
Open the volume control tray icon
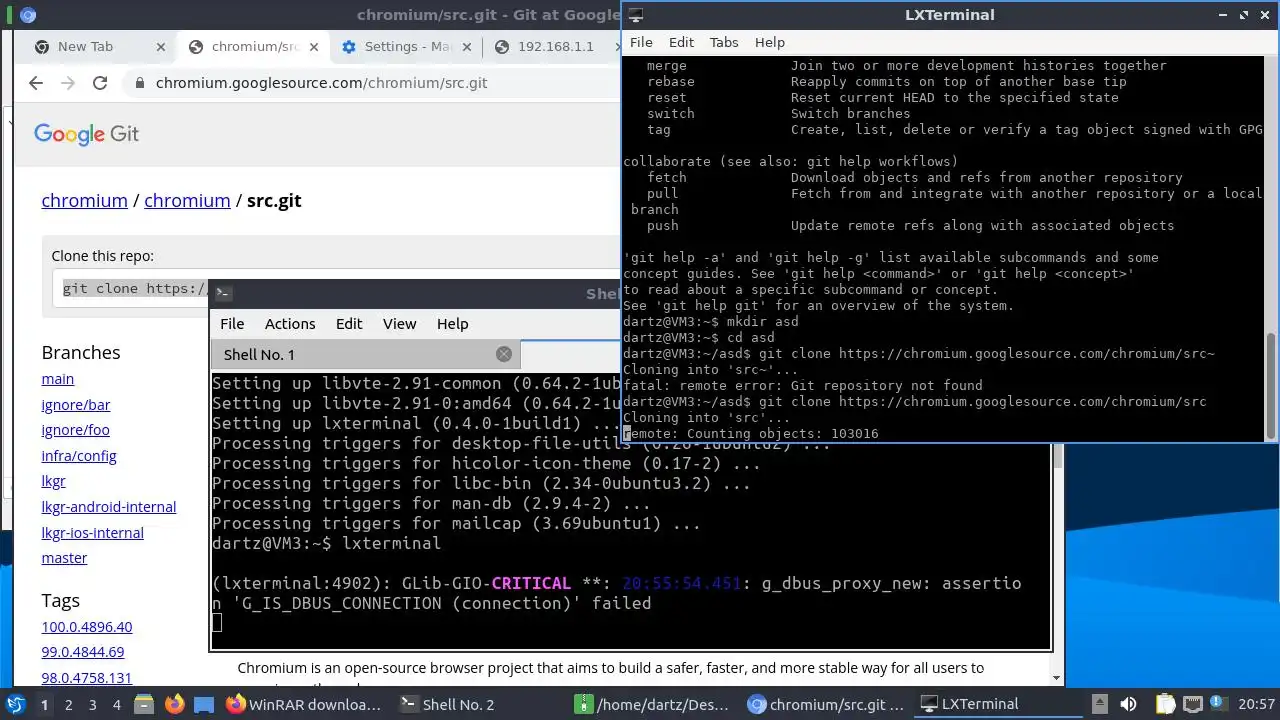1128,704
